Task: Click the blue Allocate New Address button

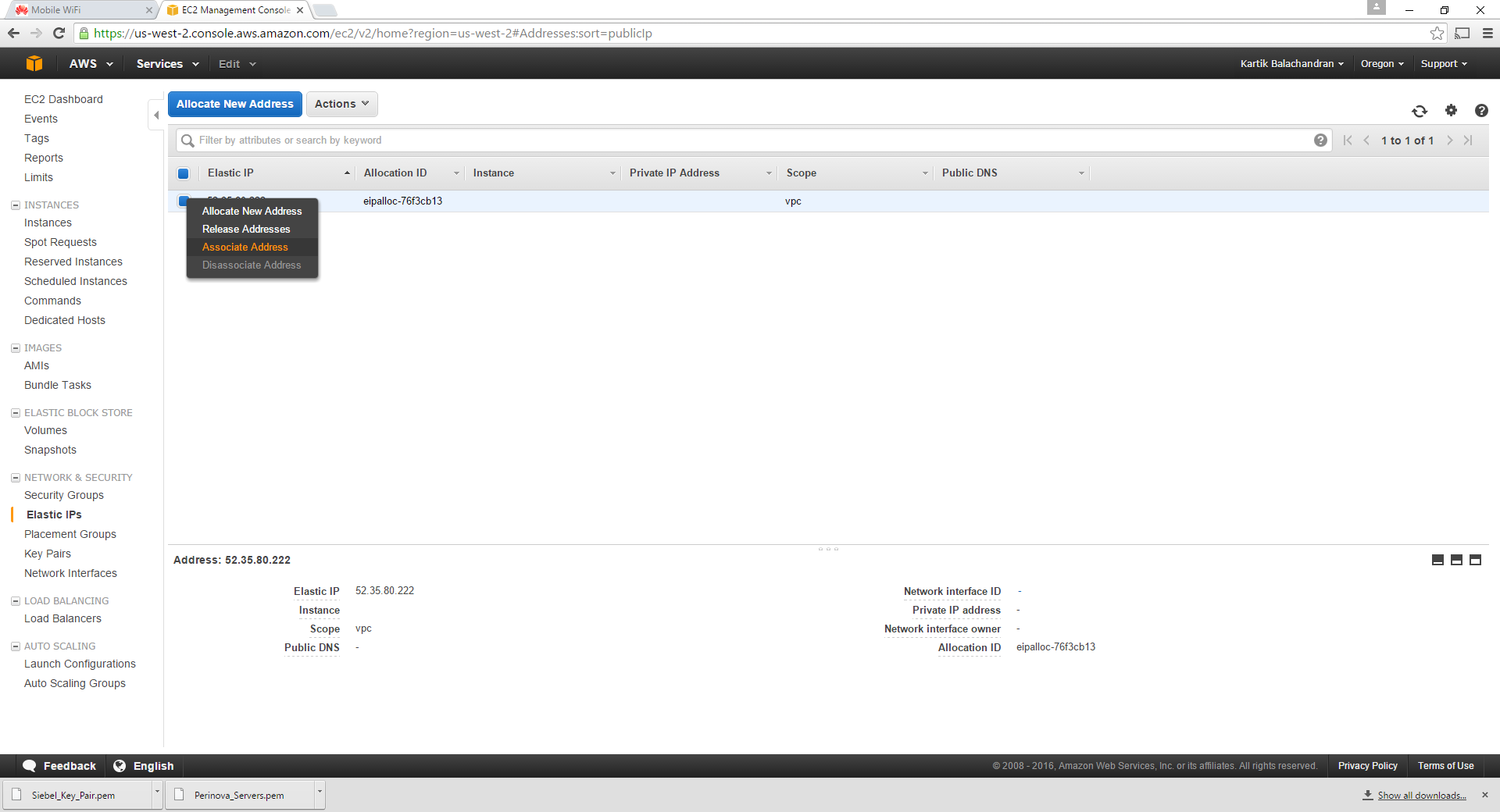Action: (x=235, y=104)
